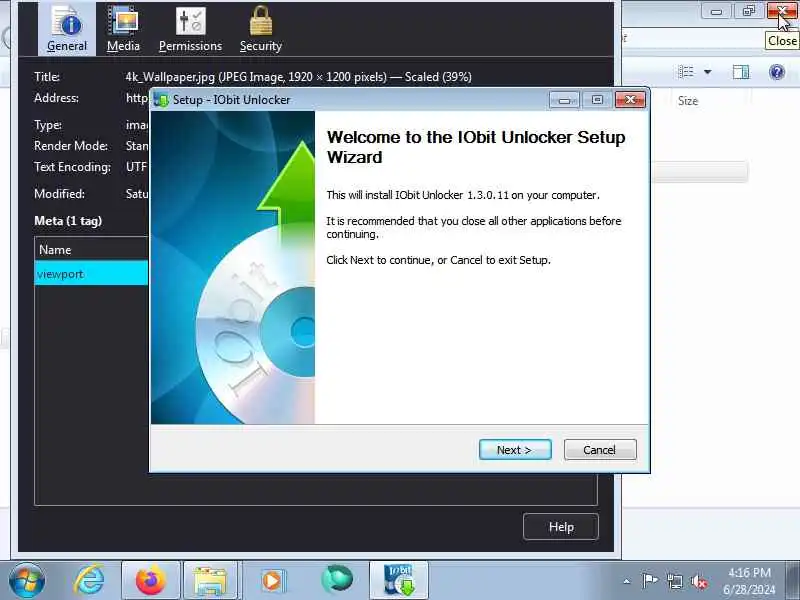Open the General tab in Page Info
The width and height of the screenshot is (800, 600).
tap(67, 29)
